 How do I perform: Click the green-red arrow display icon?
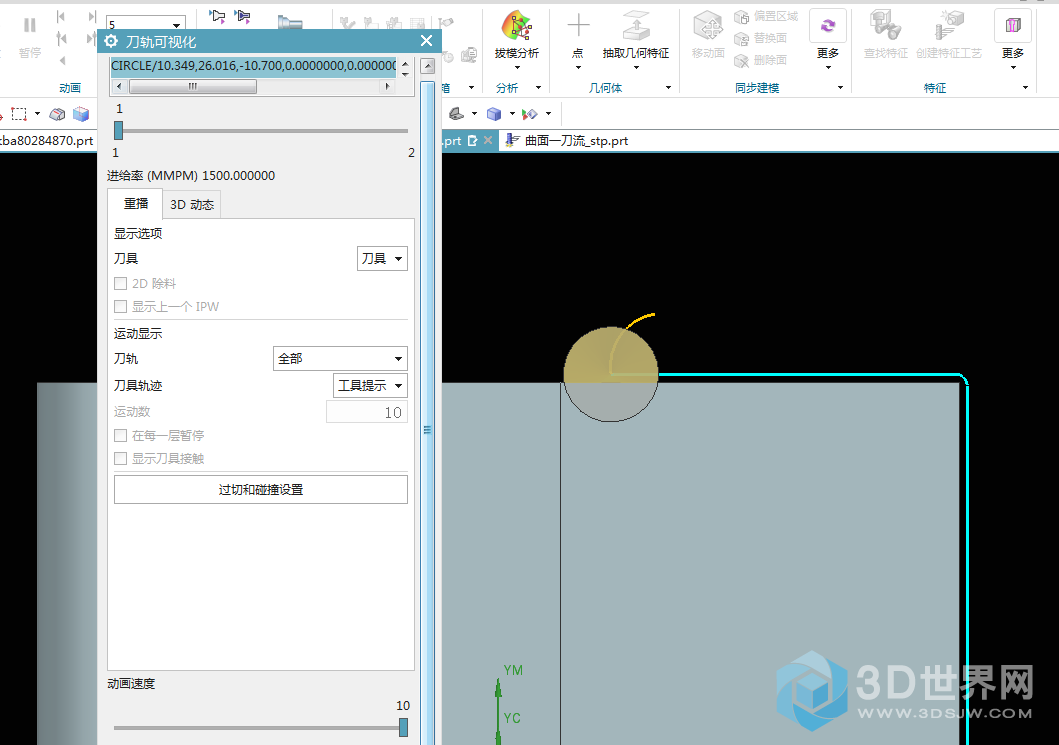coord(530,114)
